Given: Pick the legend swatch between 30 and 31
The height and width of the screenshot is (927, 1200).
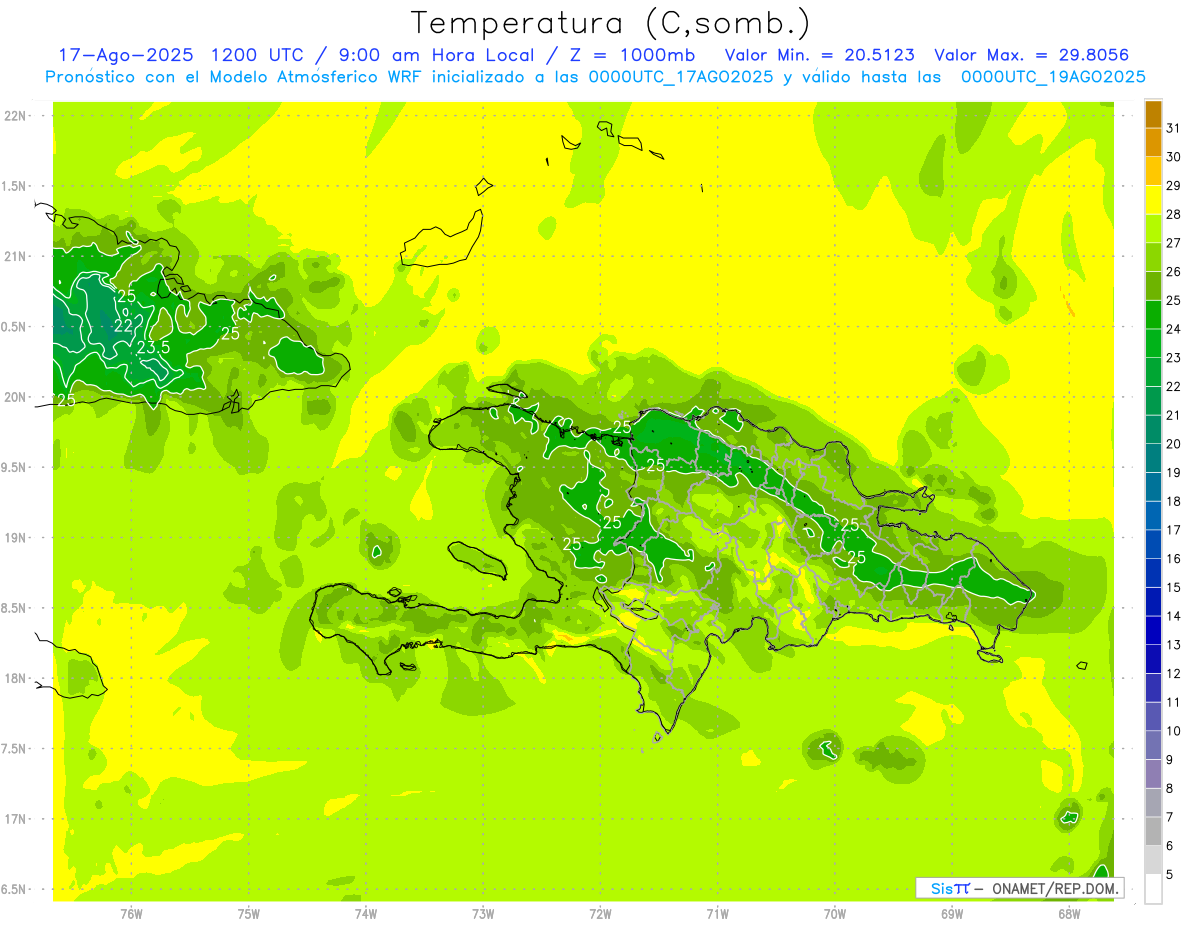Looking at the screenshot, I should pyautogui.click(x=1153, y=143).
